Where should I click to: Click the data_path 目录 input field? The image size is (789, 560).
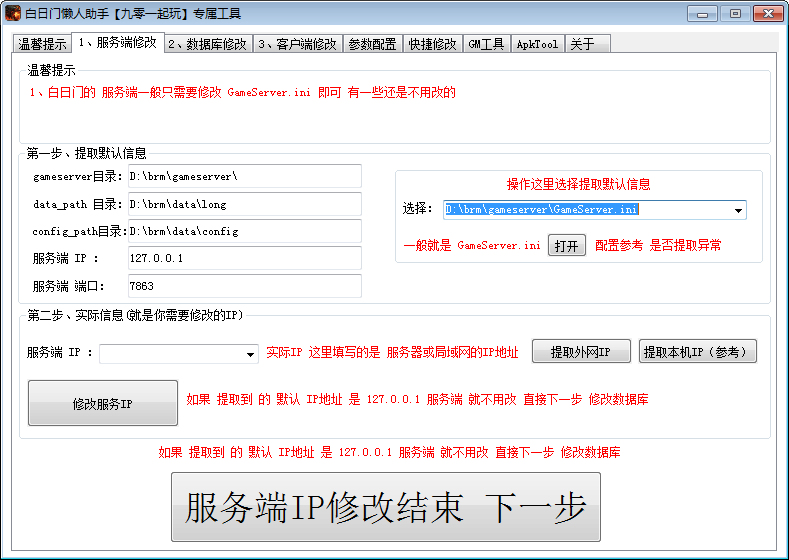[243, 204]
